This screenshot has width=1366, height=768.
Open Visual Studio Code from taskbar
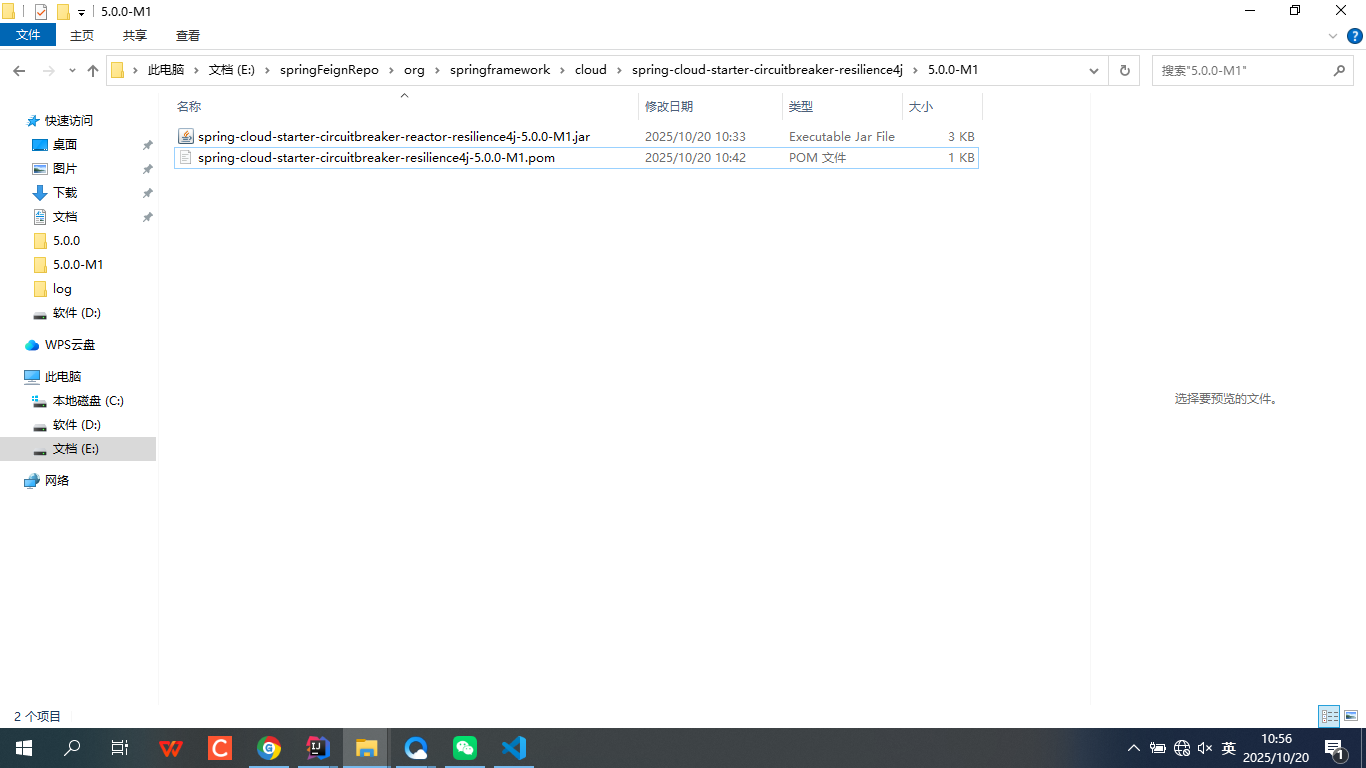tap(514, 748)
